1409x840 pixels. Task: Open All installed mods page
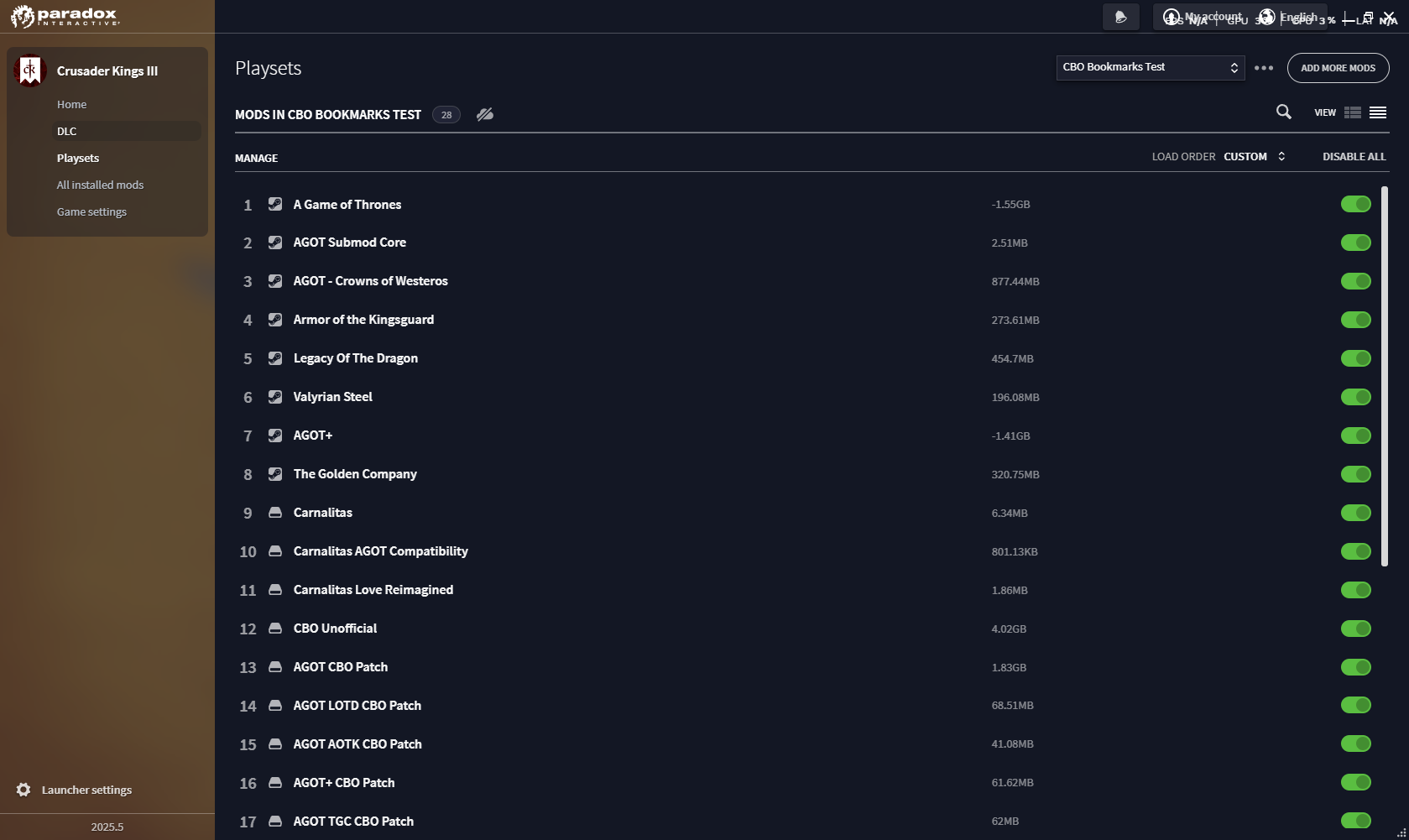pos(101,185)
